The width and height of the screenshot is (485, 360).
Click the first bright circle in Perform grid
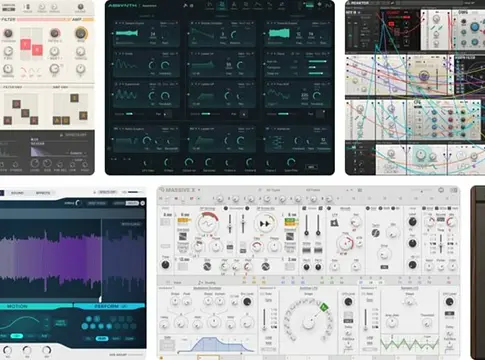tap(89, 319)
